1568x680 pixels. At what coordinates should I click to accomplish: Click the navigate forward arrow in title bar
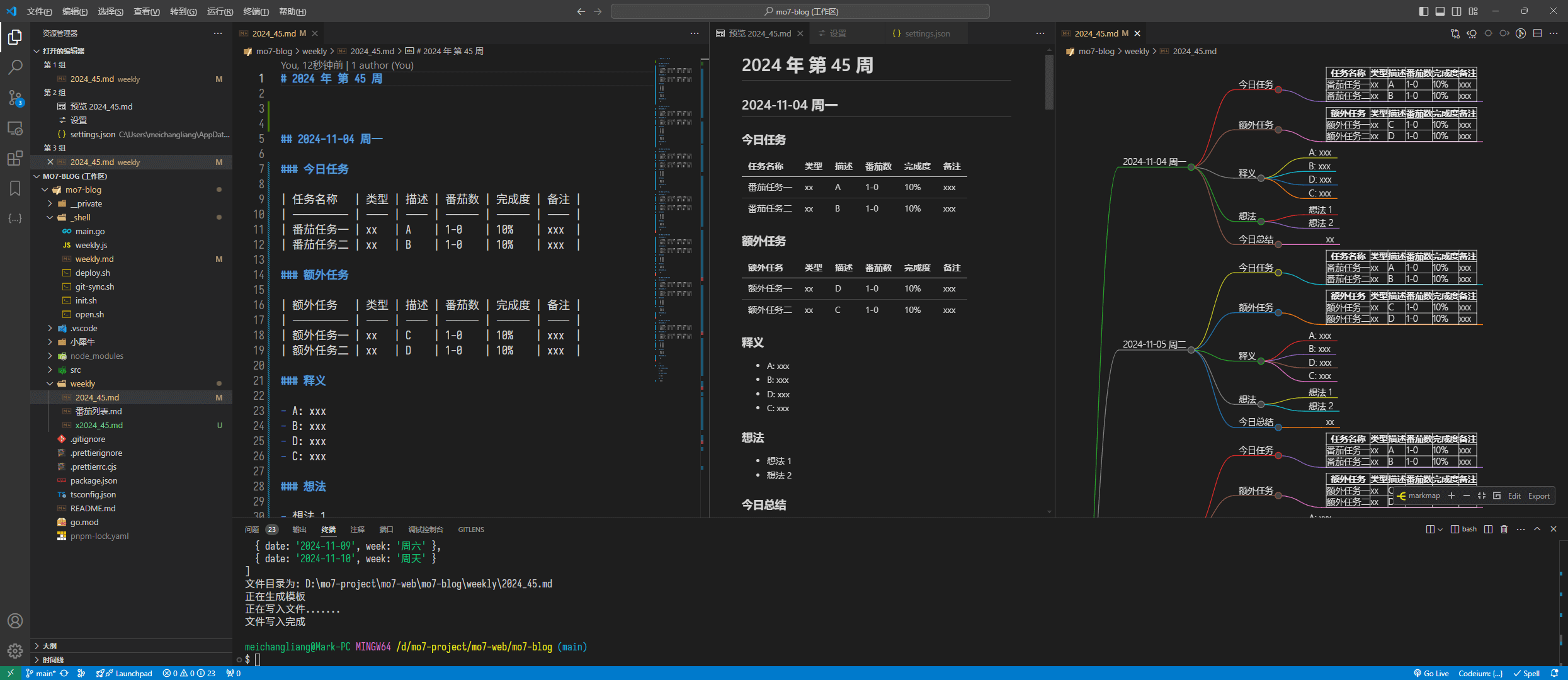tap(598, 11)
